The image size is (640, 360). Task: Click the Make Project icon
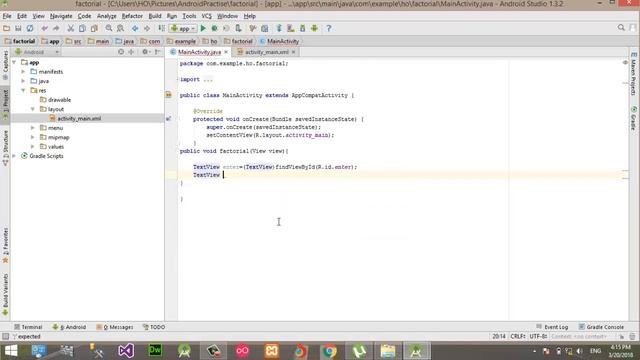pyautogui.click(x=162, y=28)
